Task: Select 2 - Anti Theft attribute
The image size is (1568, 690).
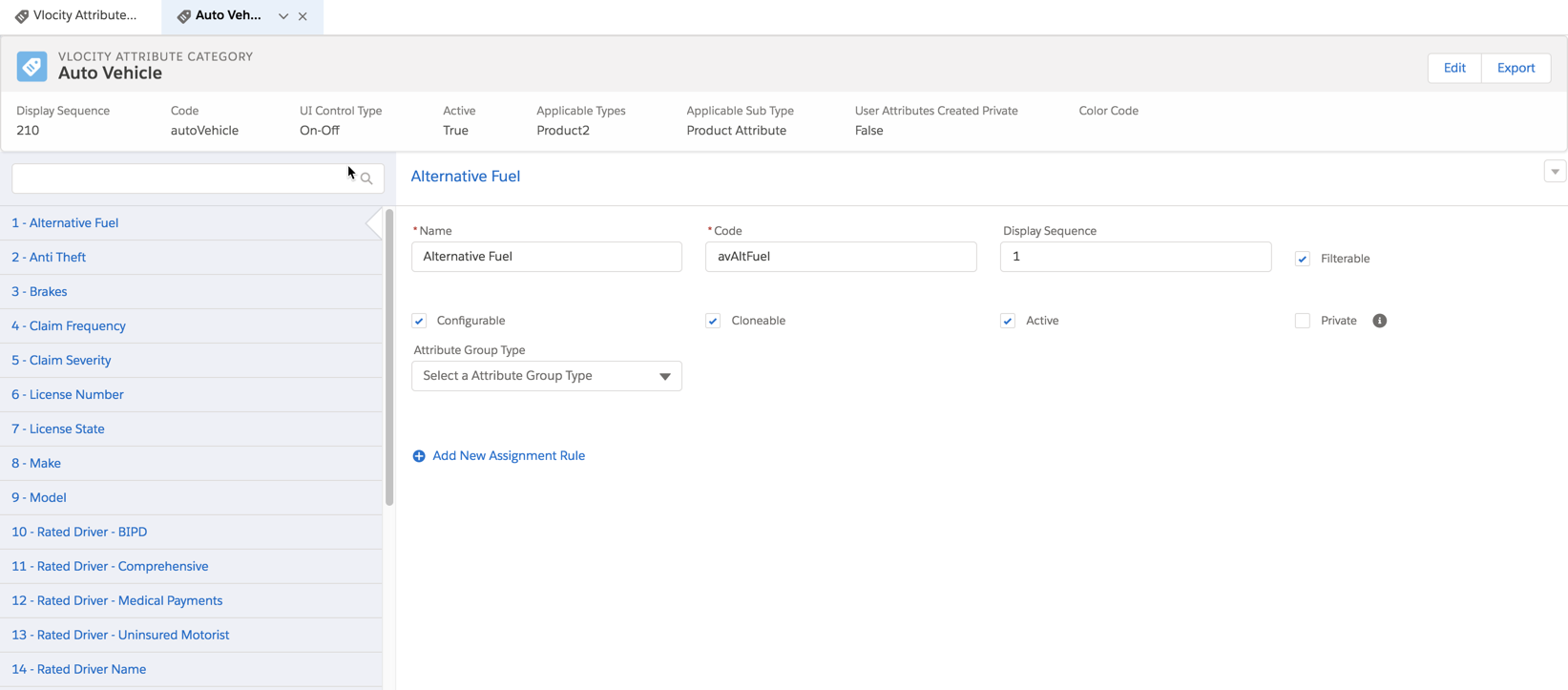Action: click(191, 258)
